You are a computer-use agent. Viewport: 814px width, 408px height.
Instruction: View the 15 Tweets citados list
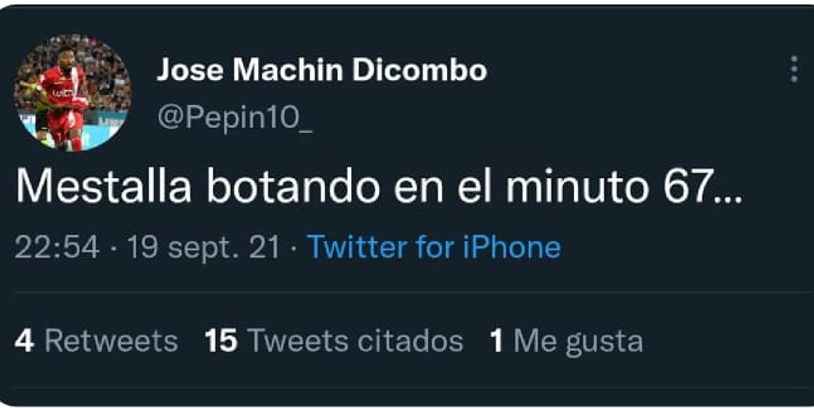[334, 341]
